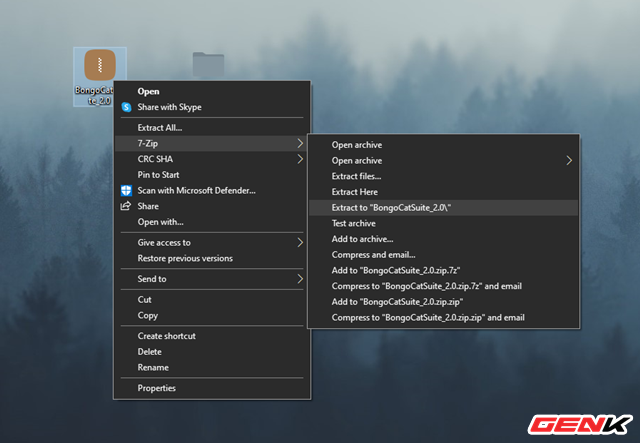Choose Compress to "BongoCatSuite_2.0.zip.7z" and email
This screenshot has width=640, height=443.
click(x=444, y=286)
